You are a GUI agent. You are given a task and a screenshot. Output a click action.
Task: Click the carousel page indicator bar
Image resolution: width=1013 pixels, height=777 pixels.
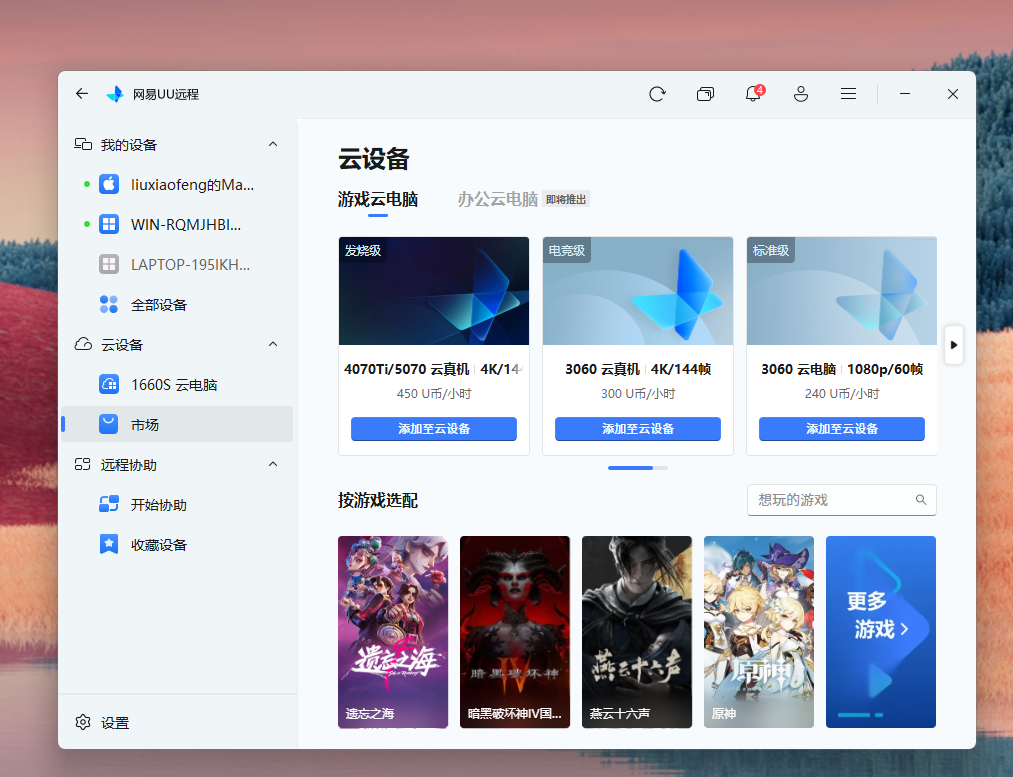point(638,468)
